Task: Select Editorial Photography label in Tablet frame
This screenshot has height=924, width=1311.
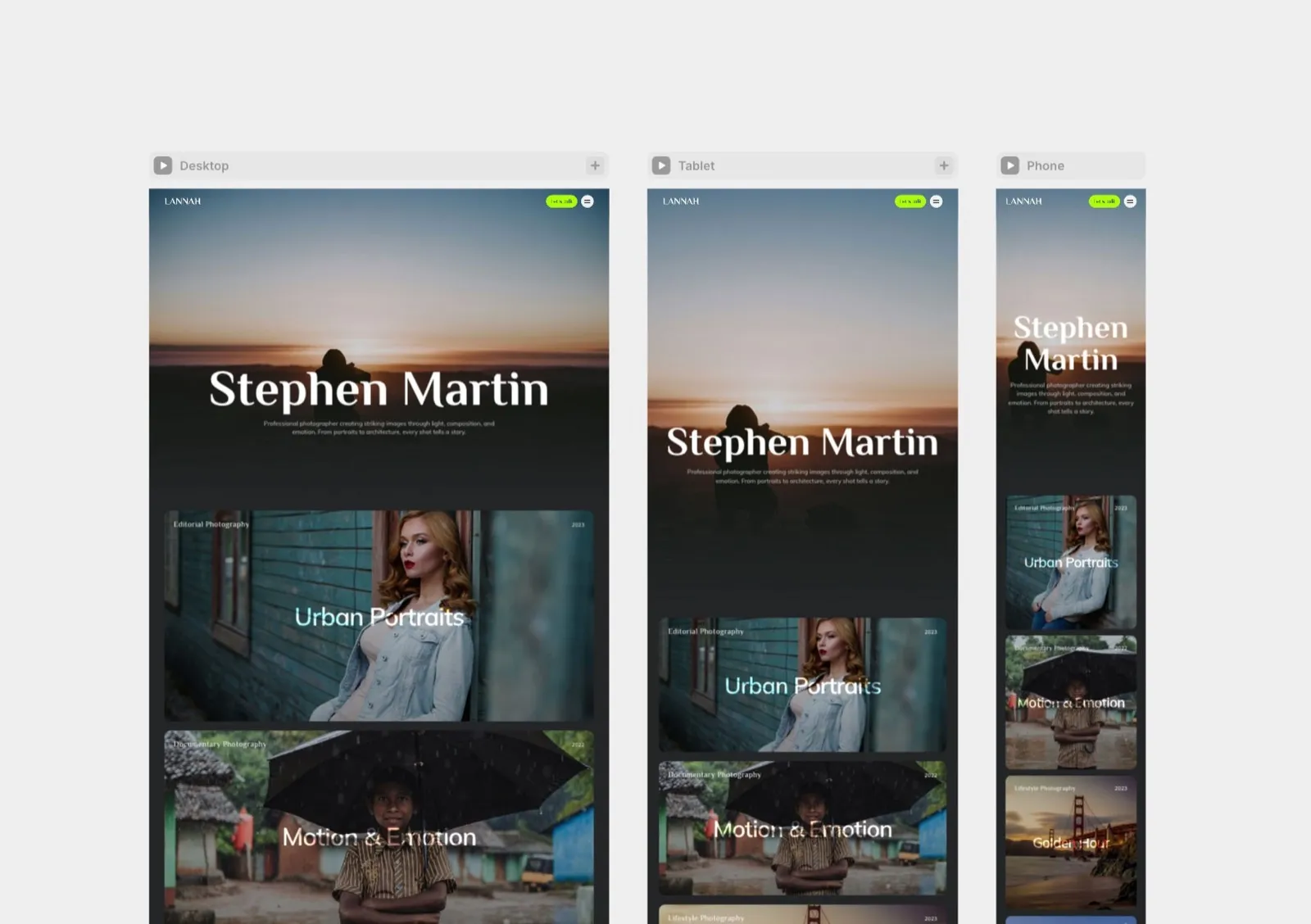Action: [x=705, y=632]
